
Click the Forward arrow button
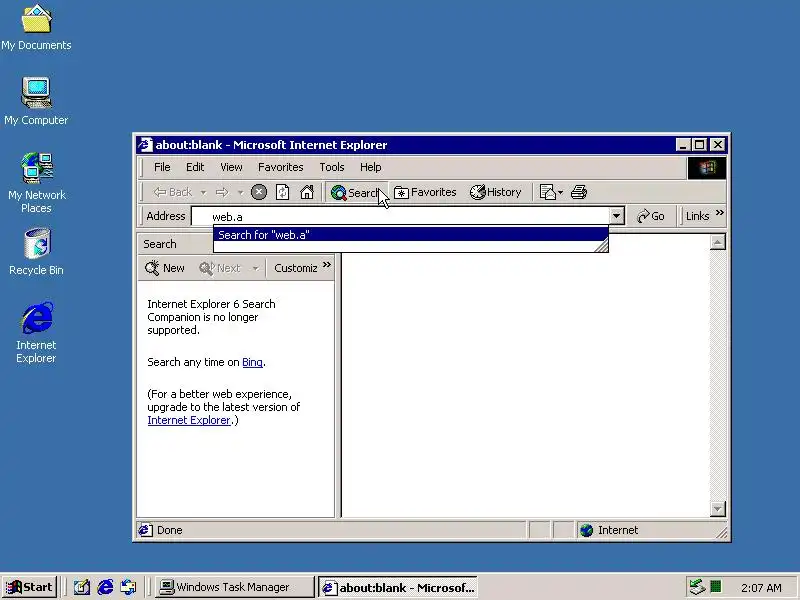(221, 192)
